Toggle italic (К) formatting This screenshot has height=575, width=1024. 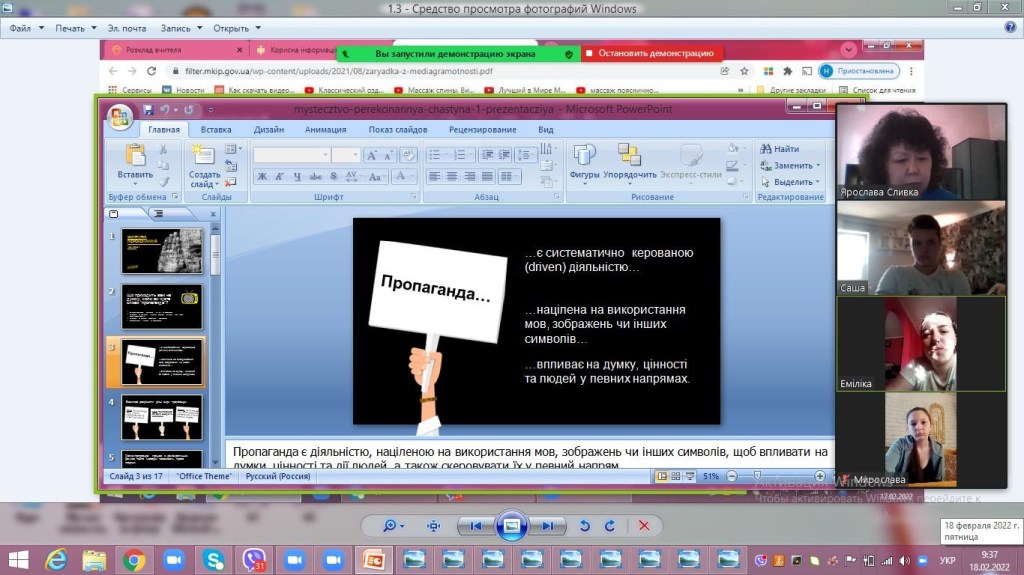tap(279, 177)
